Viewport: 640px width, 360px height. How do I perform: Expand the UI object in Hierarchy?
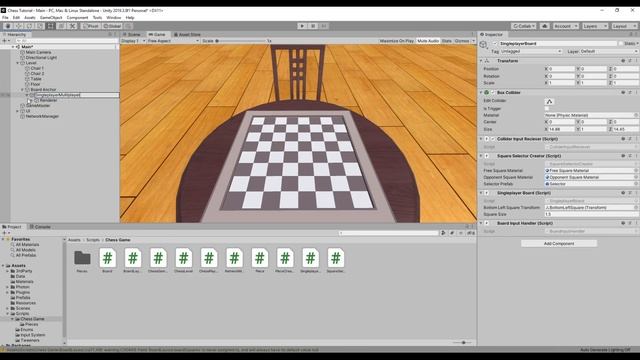point(18,111)
